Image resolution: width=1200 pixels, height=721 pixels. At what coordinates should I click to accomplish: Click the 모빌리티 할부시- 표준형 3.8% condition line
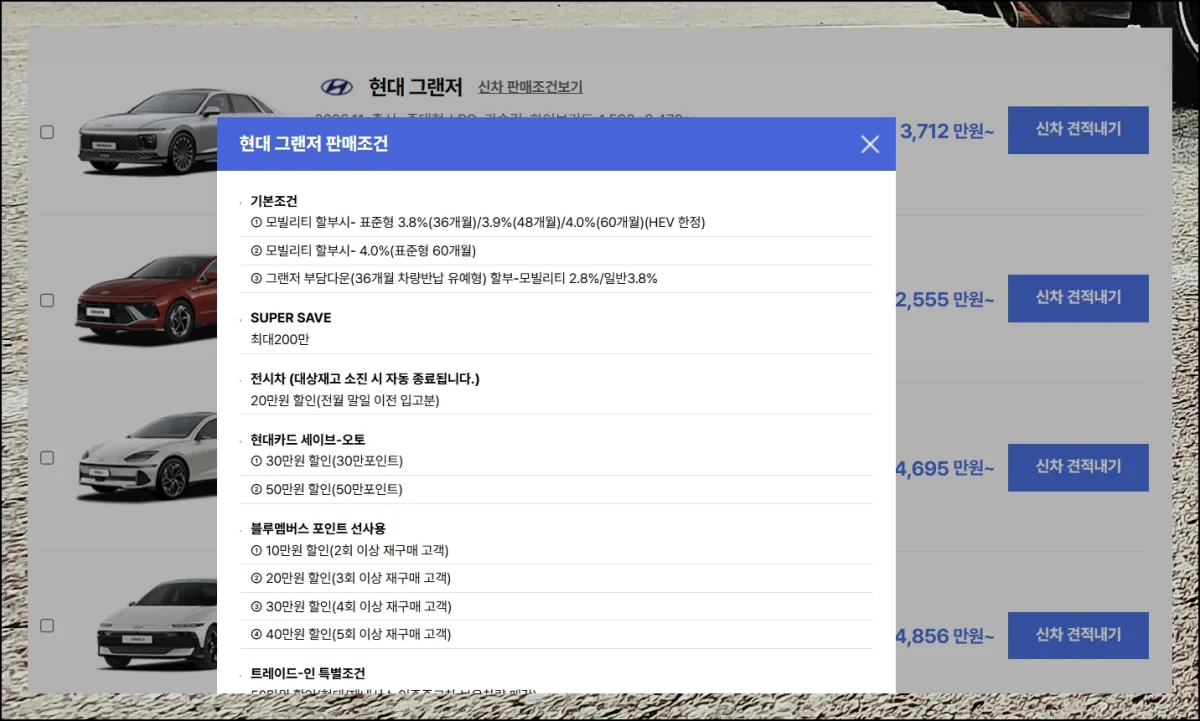(478, 222)
